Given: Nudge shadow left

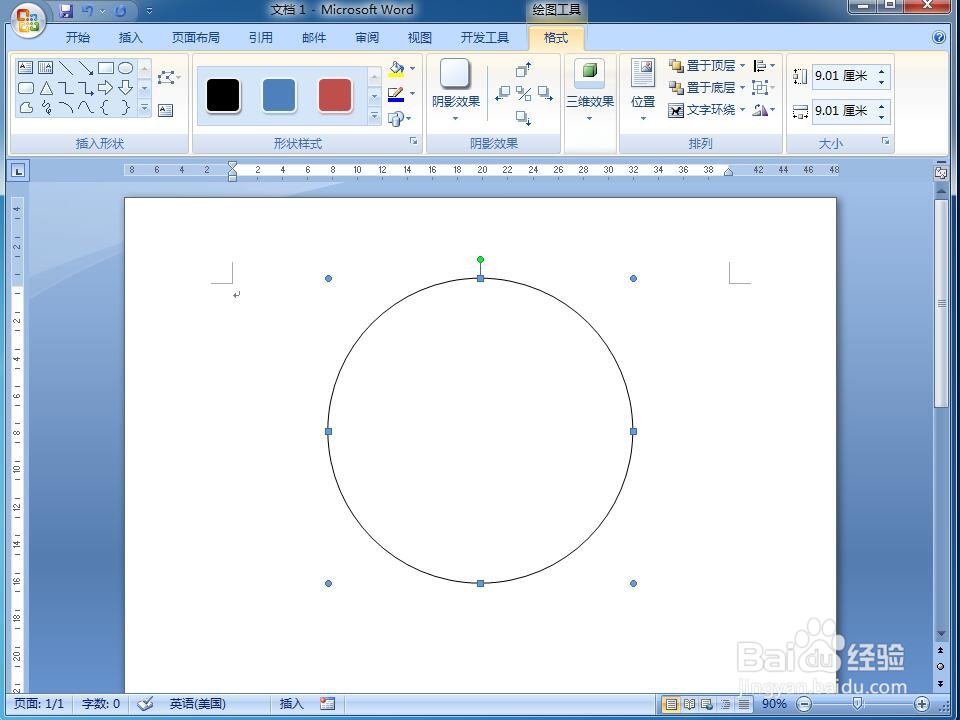Looking at the screenshot, I should [502, 94].
